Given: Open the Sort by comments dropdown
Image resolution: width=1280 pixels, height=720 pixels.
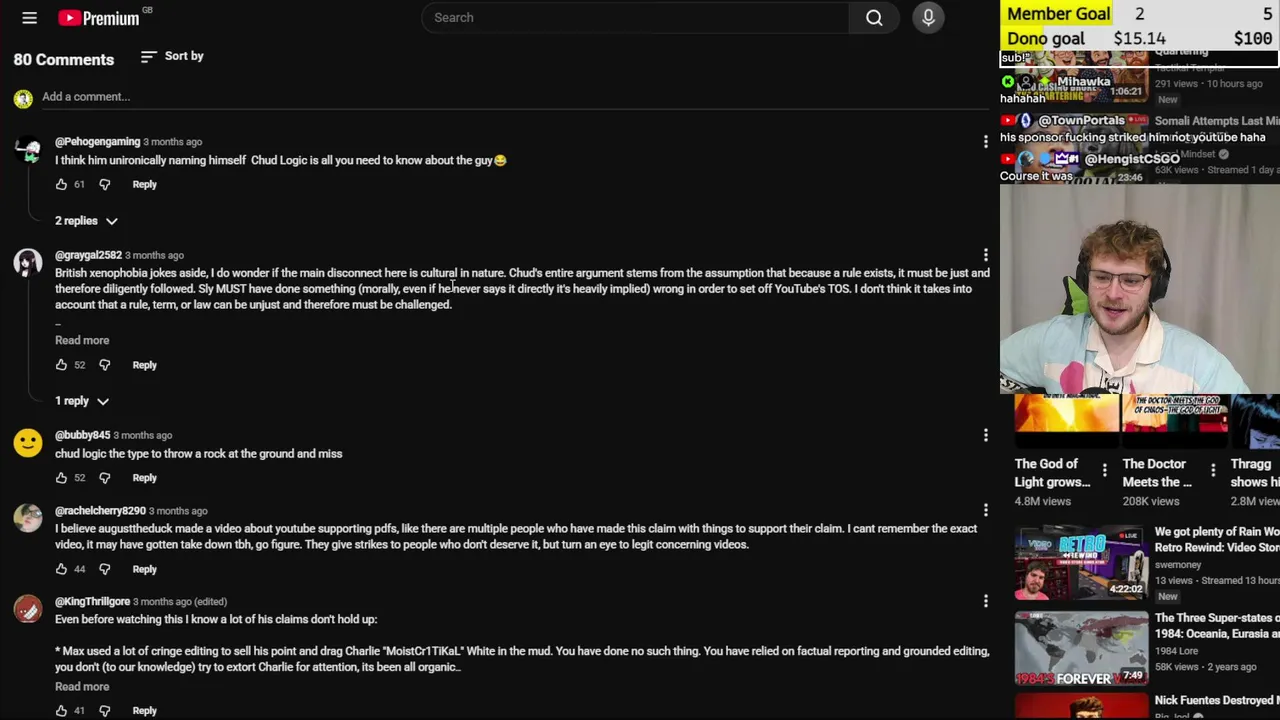Looking at the screenshot, I should click(172, 57).
